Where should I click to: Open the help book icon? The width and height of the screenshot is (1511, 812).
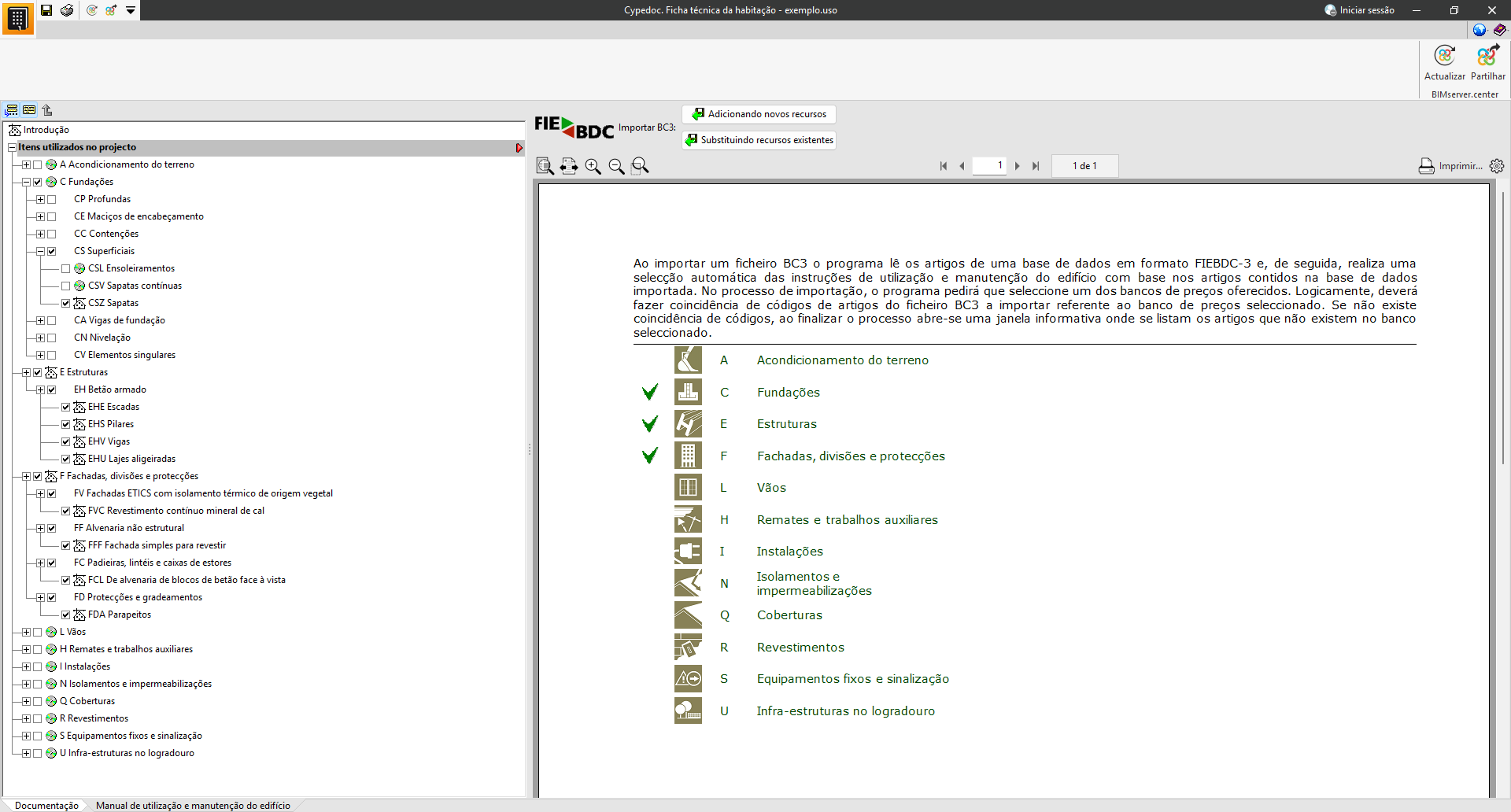click(1500, 30)
